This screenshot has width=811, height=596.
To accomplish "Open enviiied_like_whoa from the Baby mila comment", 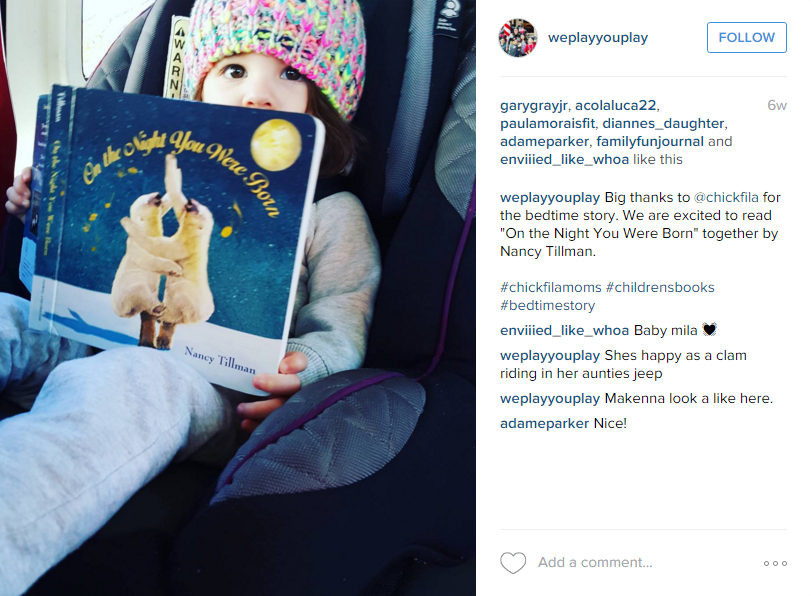I will [x=564, y=331].
